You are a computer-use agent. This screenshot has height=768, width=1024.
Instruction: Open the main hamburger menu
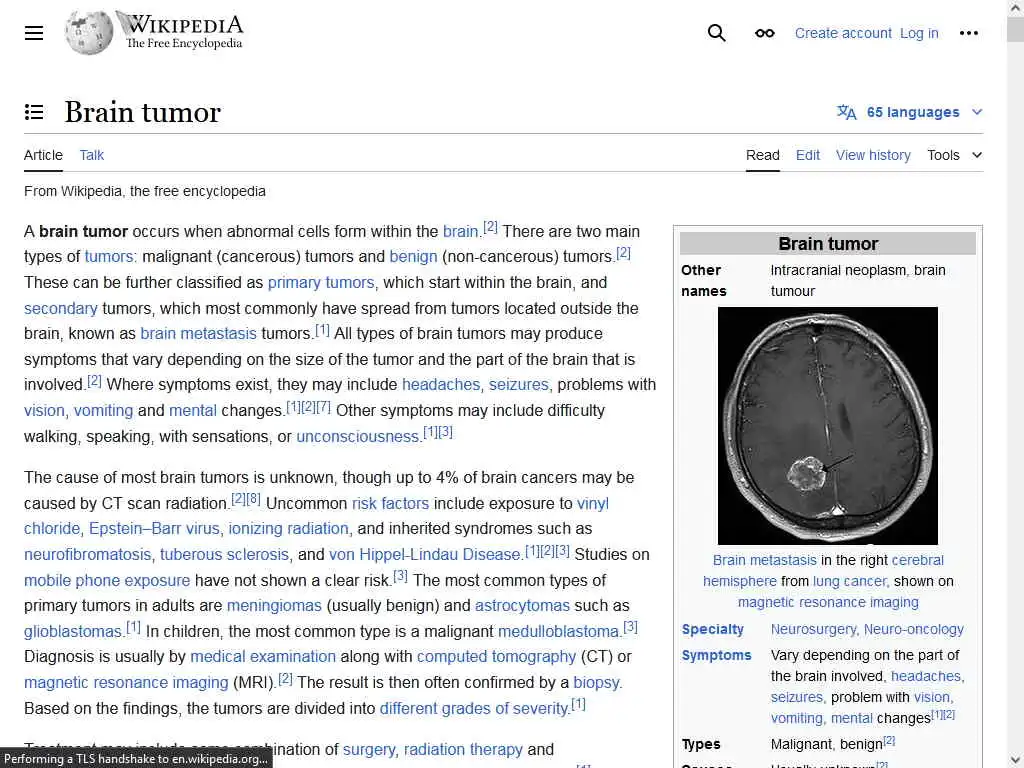point(34,33)
